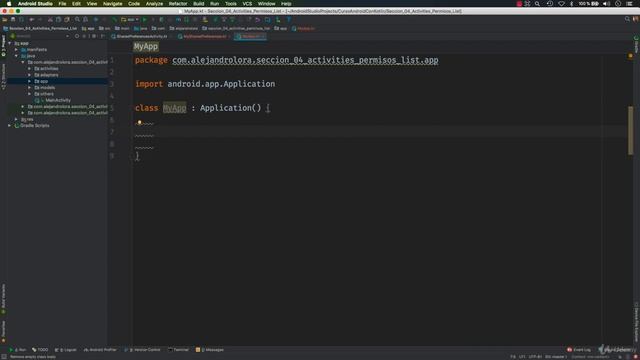Collapse the app module root node
The height and width of the screenshot is (360, 640).
[x=10, y=43]
